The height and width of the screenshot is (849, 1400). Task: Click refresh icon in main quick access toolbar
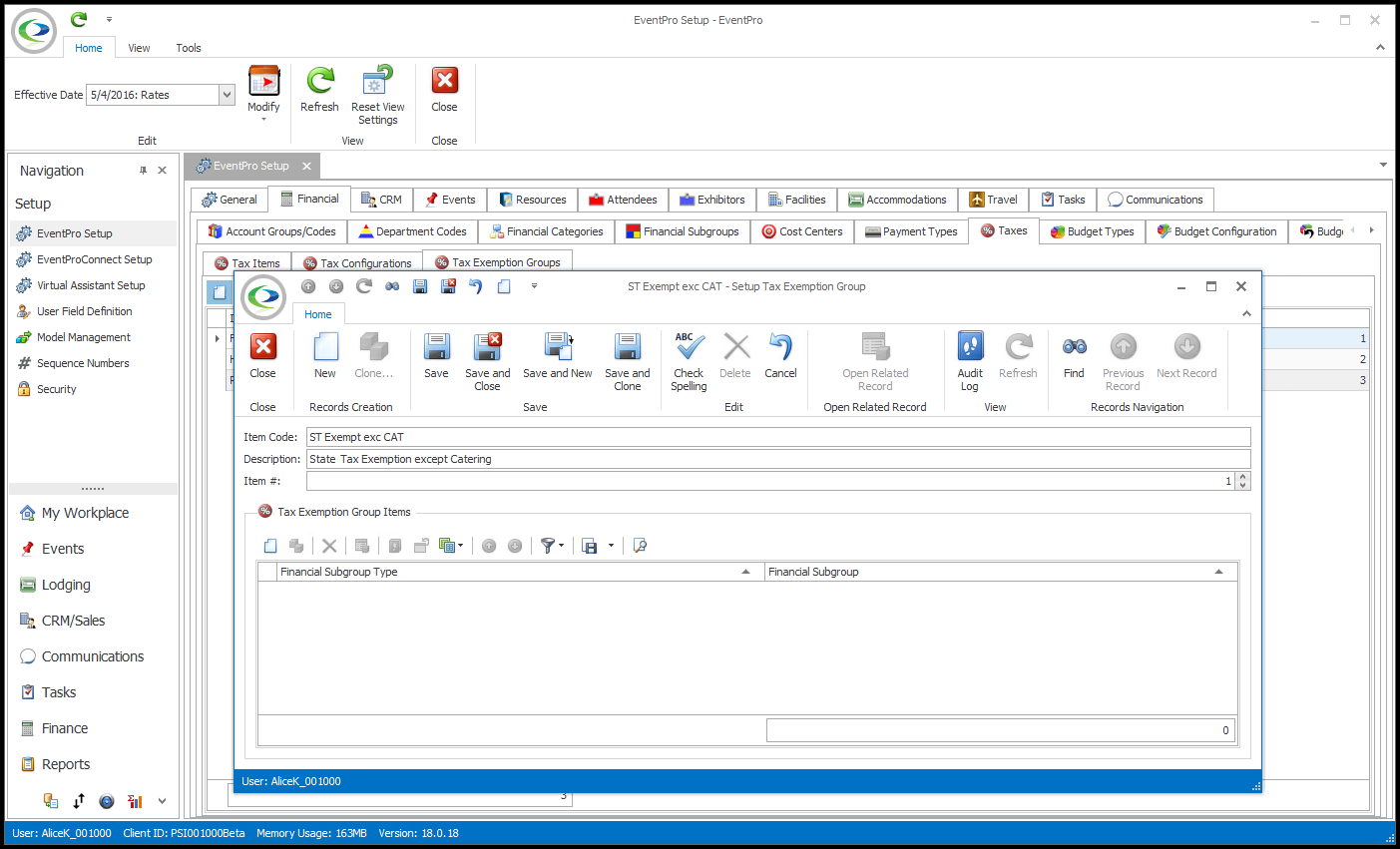tap(79, 19)
